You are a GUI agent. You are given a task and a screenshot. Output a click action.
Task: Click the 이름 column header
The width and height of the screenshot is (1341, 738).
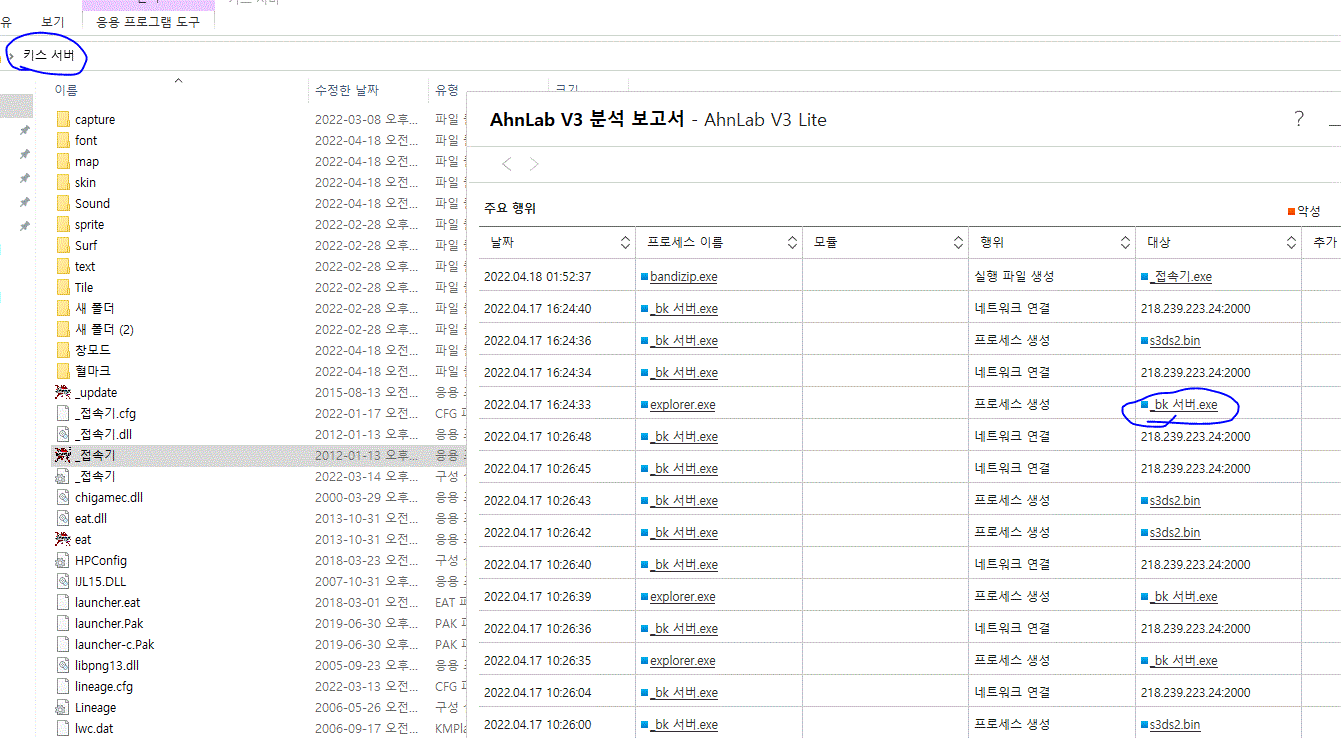pyautogui.click(x=66, y=90)
